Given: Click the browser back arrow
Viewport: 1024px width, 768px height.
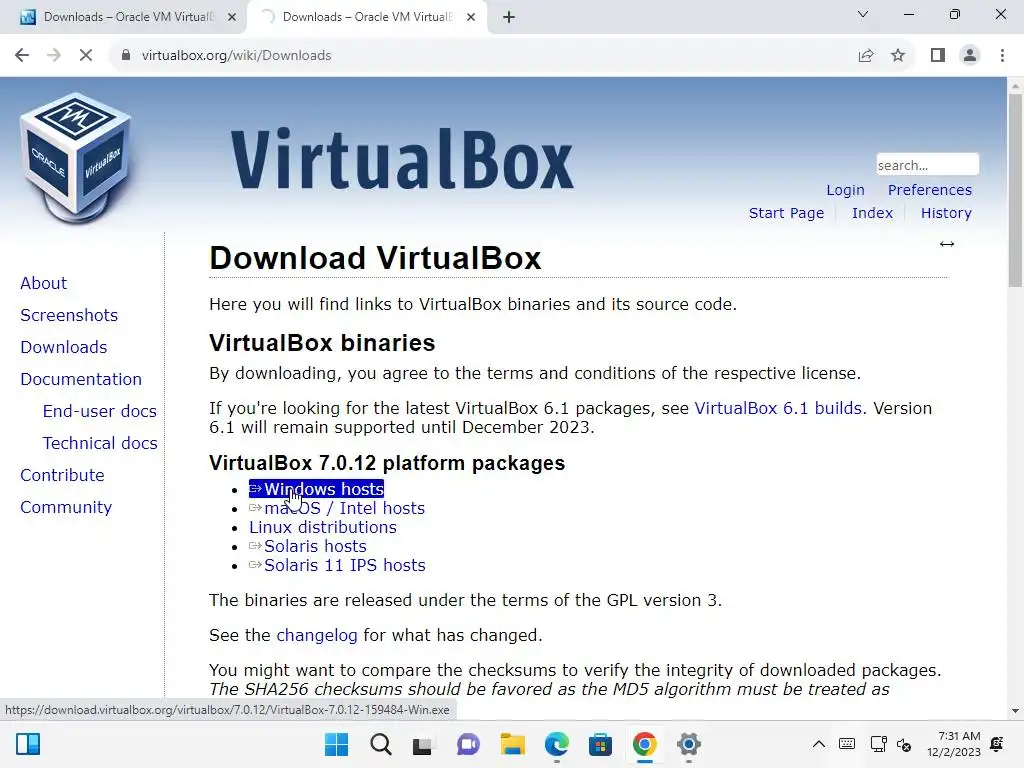Looking at the screenshot, I should (22, 56).
